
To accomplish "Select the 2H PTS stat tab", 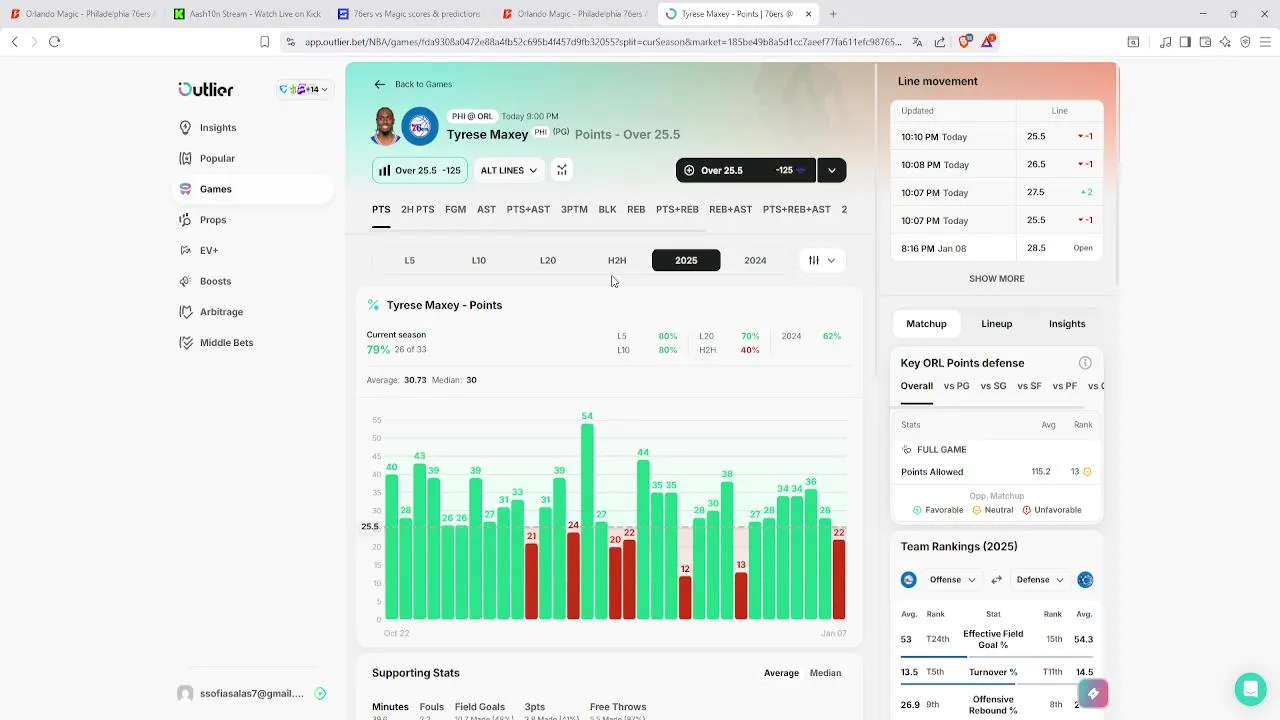I will 417,209.
